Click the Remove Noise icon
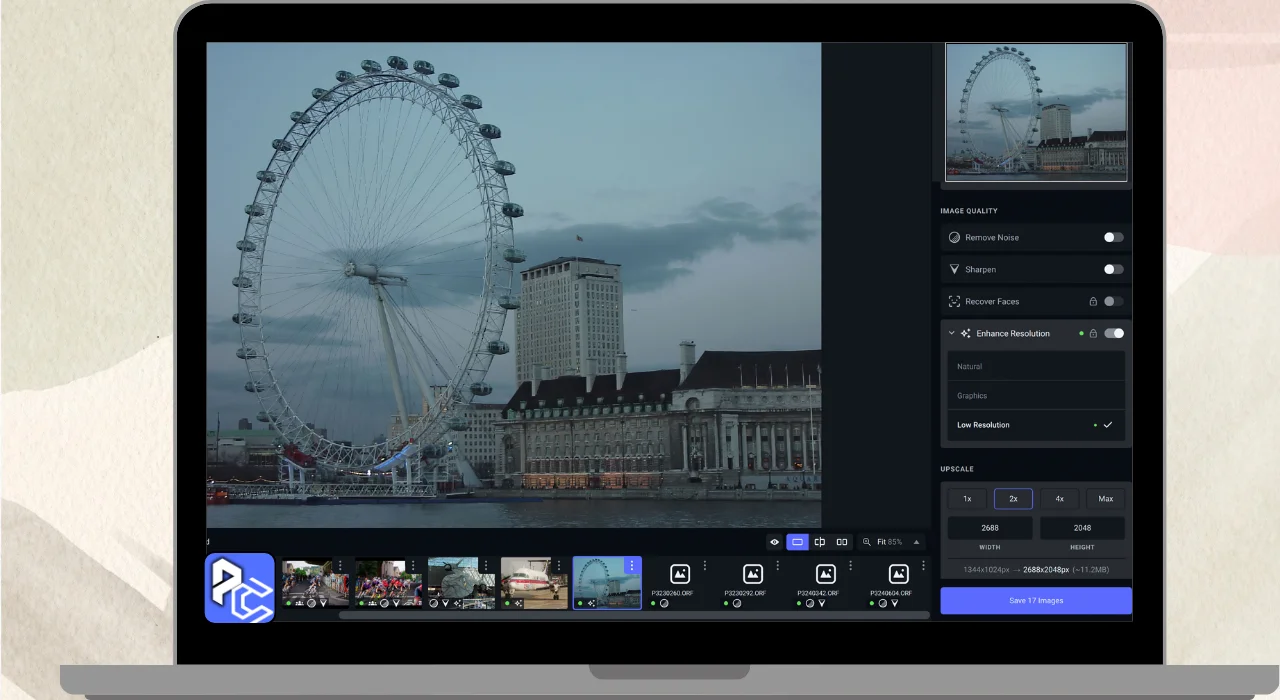 954,238
